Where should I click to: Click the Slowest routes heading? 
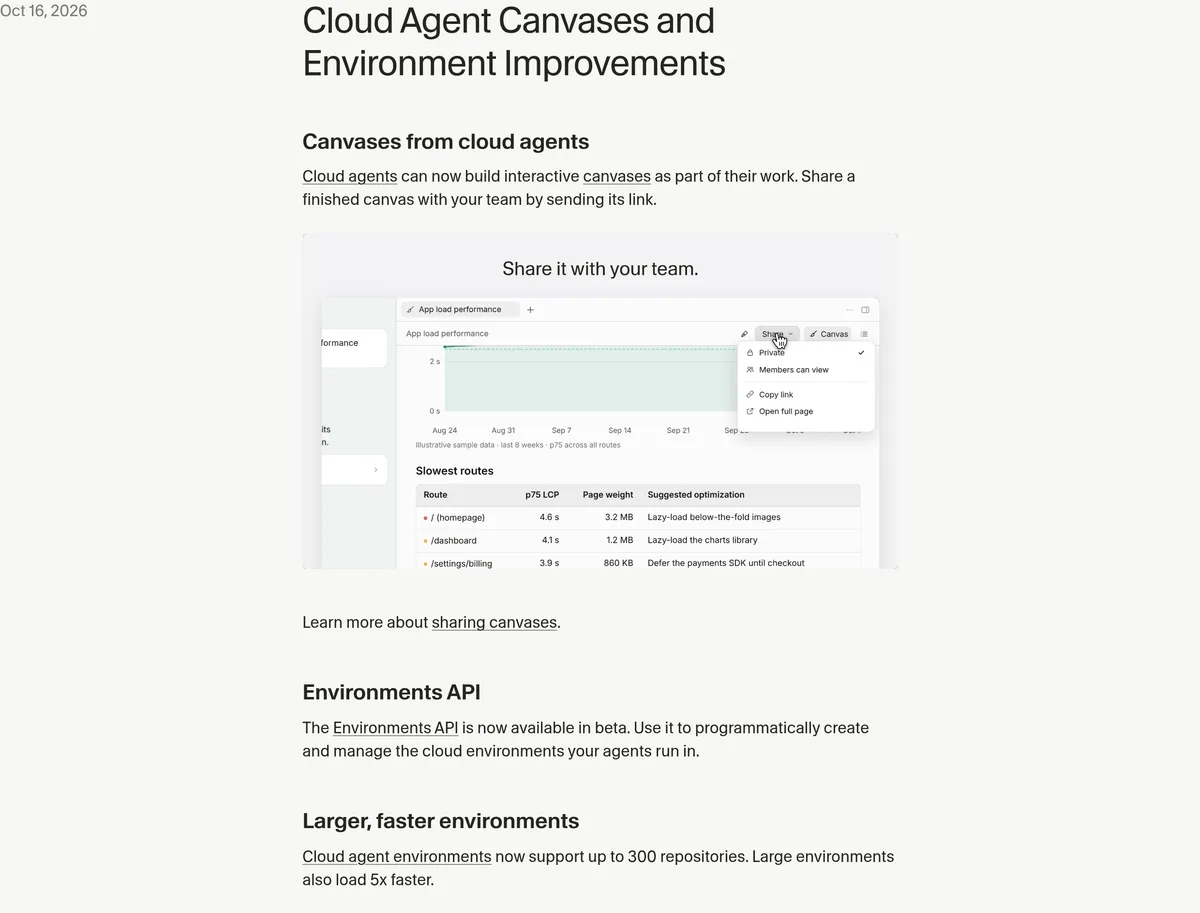click(454, 471)
